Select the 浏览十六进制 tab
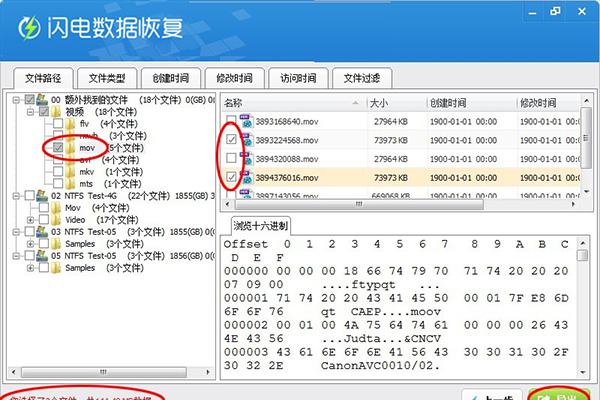The height and width of the screenshot is (400, 600). [x=261, y=226]
